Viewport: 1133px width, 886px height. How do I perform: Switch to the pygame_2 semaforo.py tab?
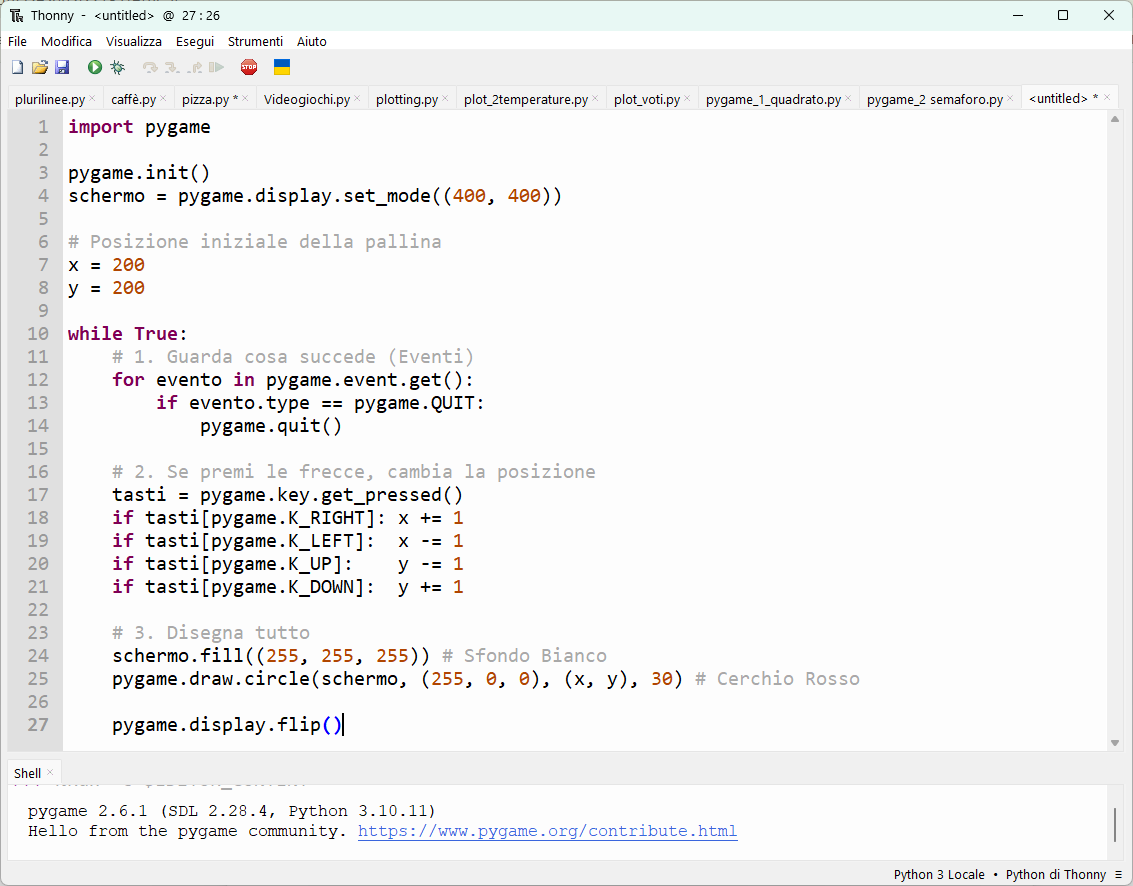pos(934,99)
